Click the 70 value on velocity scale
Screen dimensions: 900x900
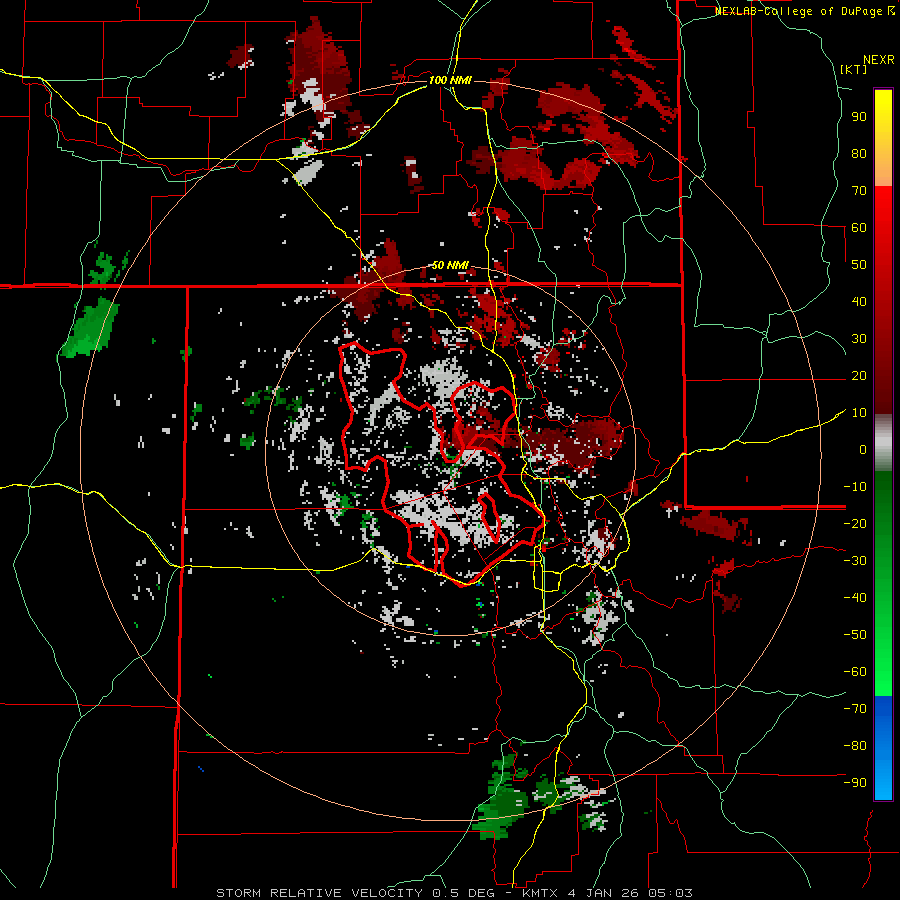pyautogui.click(x=859, y=191)
